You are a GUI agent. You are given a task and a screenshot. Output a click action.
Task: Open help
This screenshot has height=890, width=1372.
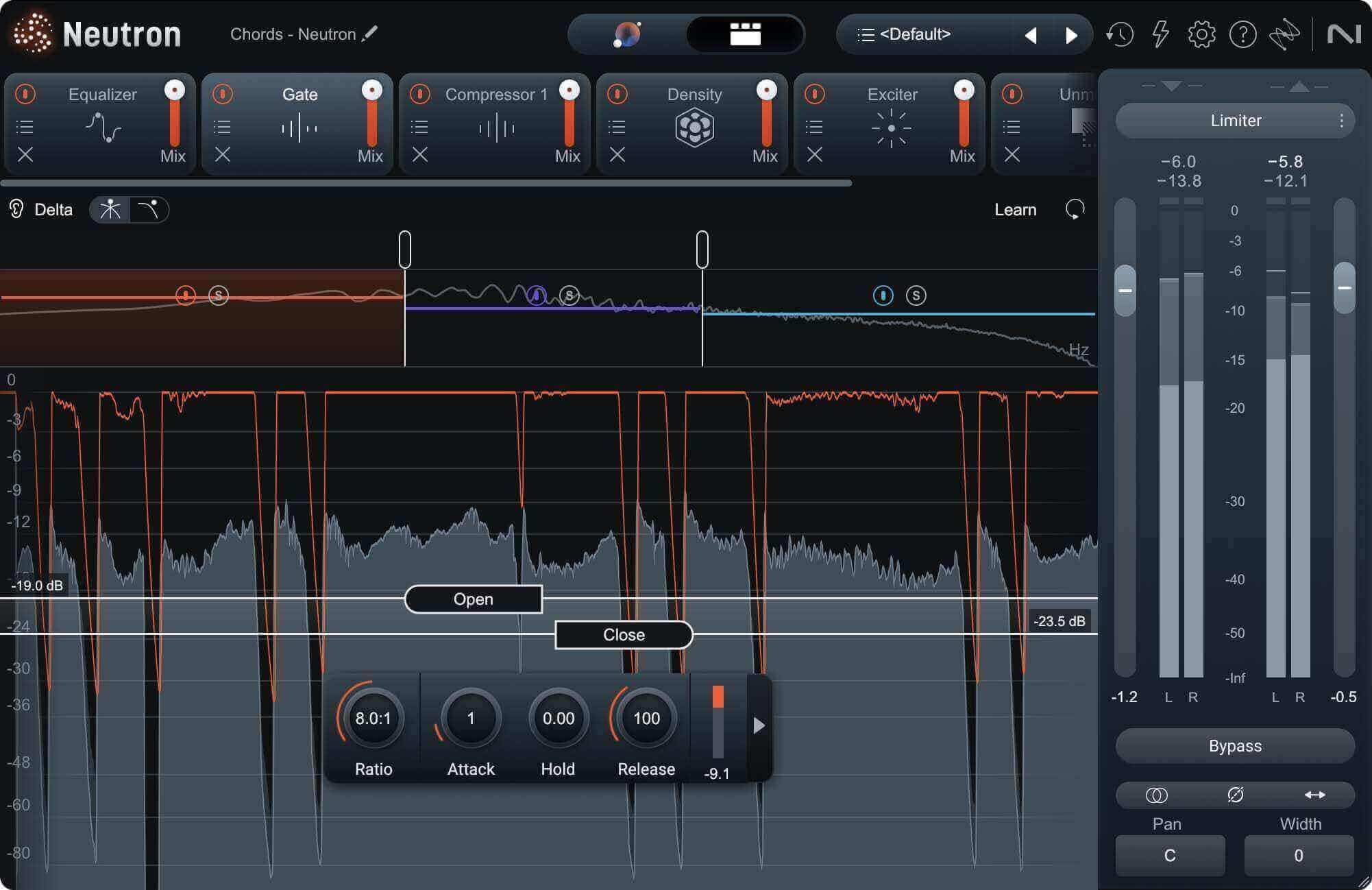tap(1242, 34)
